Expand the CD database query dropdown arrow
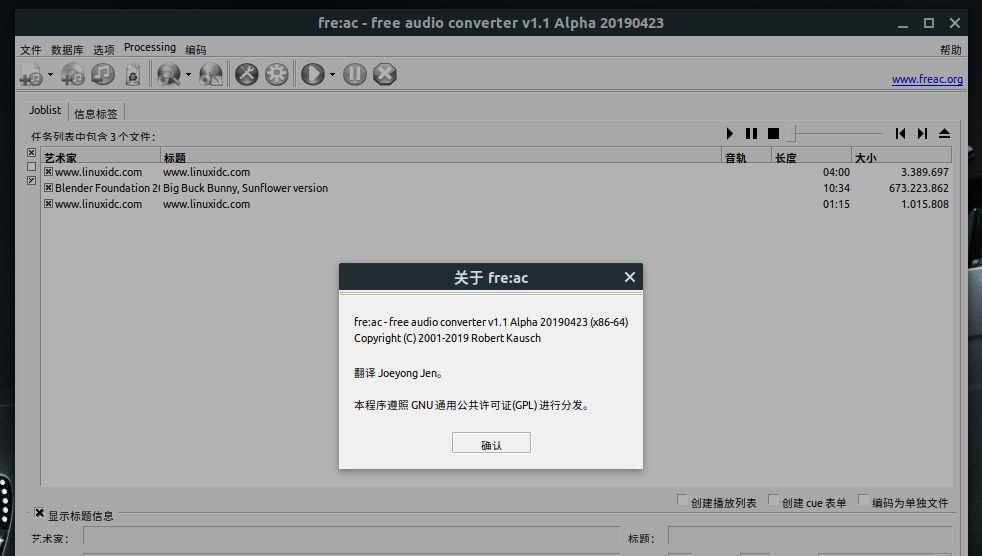The height and width of the screenshot is (556, 982). (x=188, y=75)
